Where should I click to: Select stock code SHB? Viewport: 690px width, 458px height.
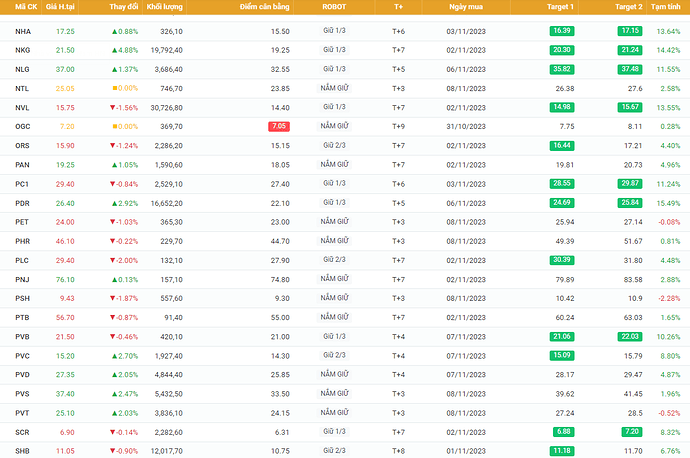tap(22, 451)
